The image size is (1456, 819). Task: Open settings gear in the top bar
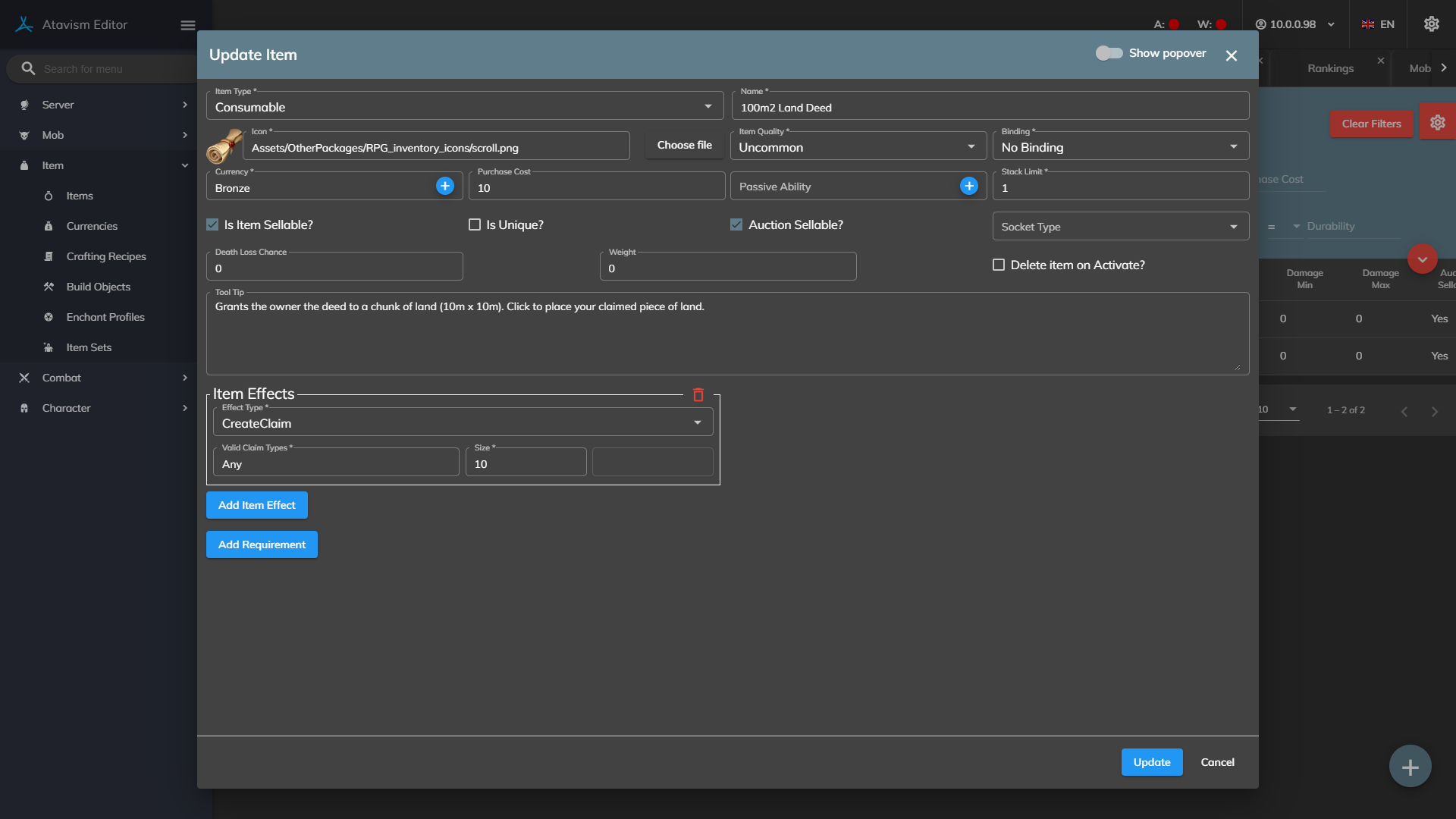1431,24
